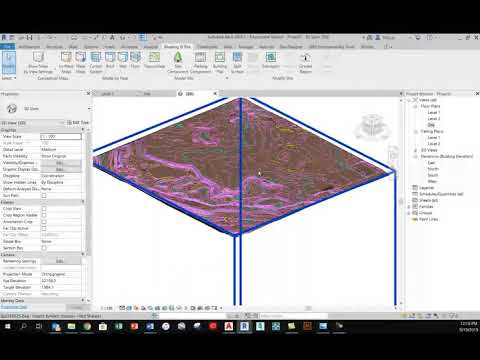
Task: Switch to the Level 1 view tab
Action: point(107,94)
